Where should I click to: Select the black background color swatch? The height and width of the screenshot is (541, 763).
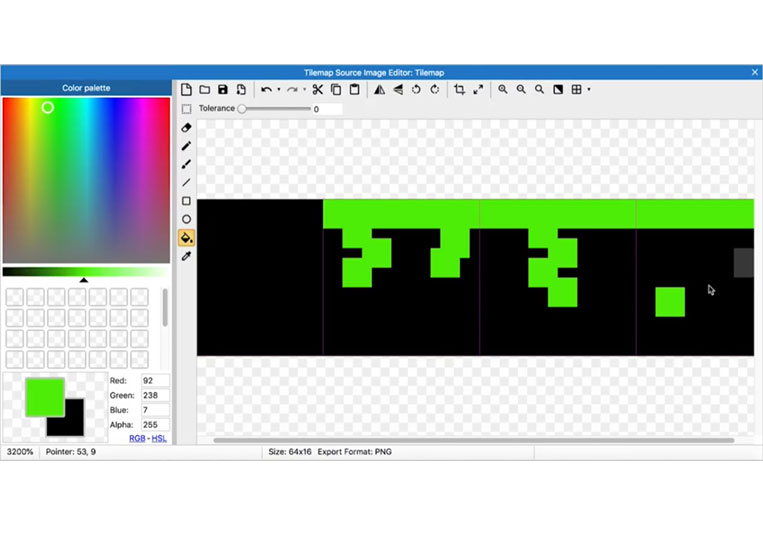(71, 423)
